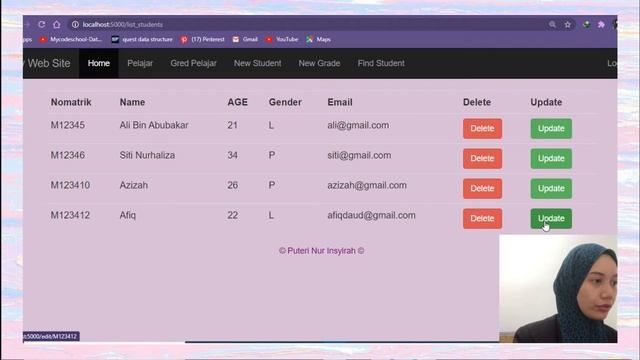This screenshot has width=640, height=360.
Task: Open the Gmail bookmark
Action: pos(245,40)
